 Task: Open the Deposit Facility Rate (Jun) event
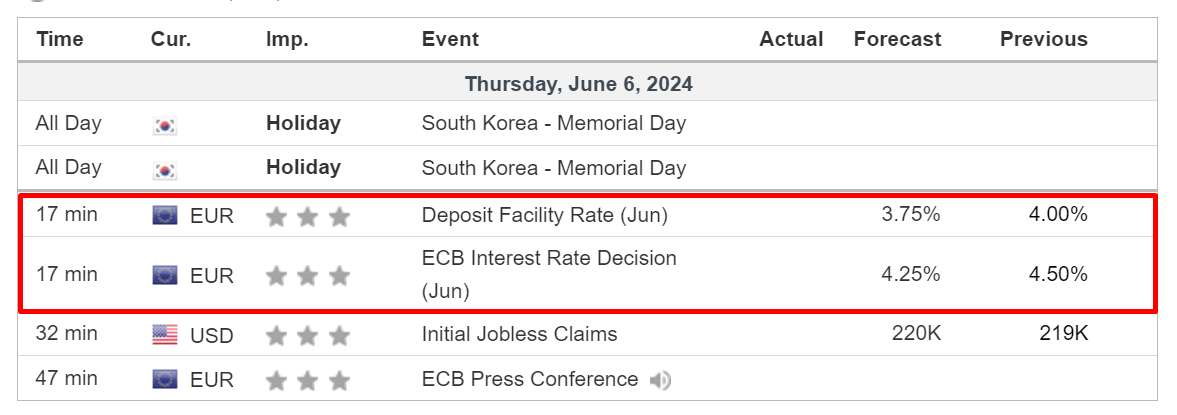coord(545,215)
